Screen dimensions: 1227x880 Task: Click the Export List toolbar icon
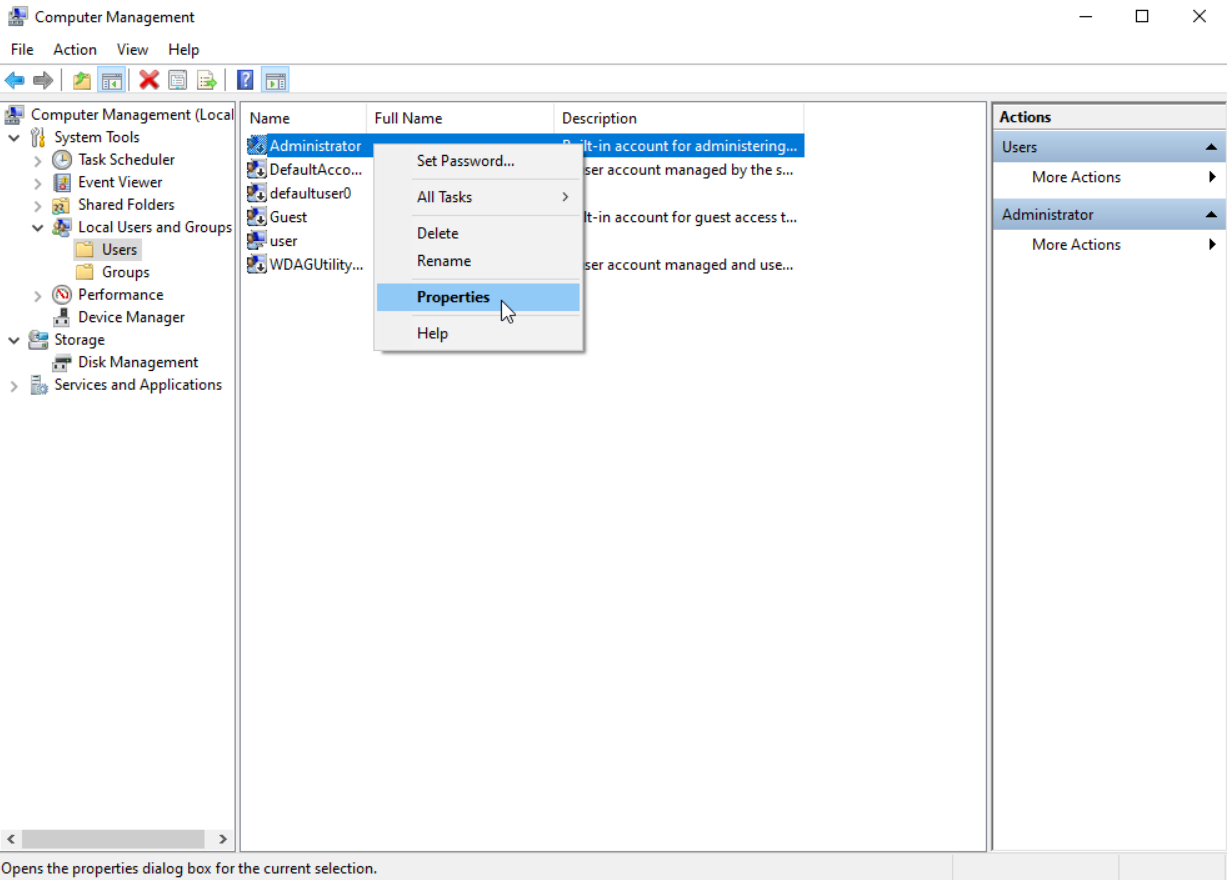207,80
